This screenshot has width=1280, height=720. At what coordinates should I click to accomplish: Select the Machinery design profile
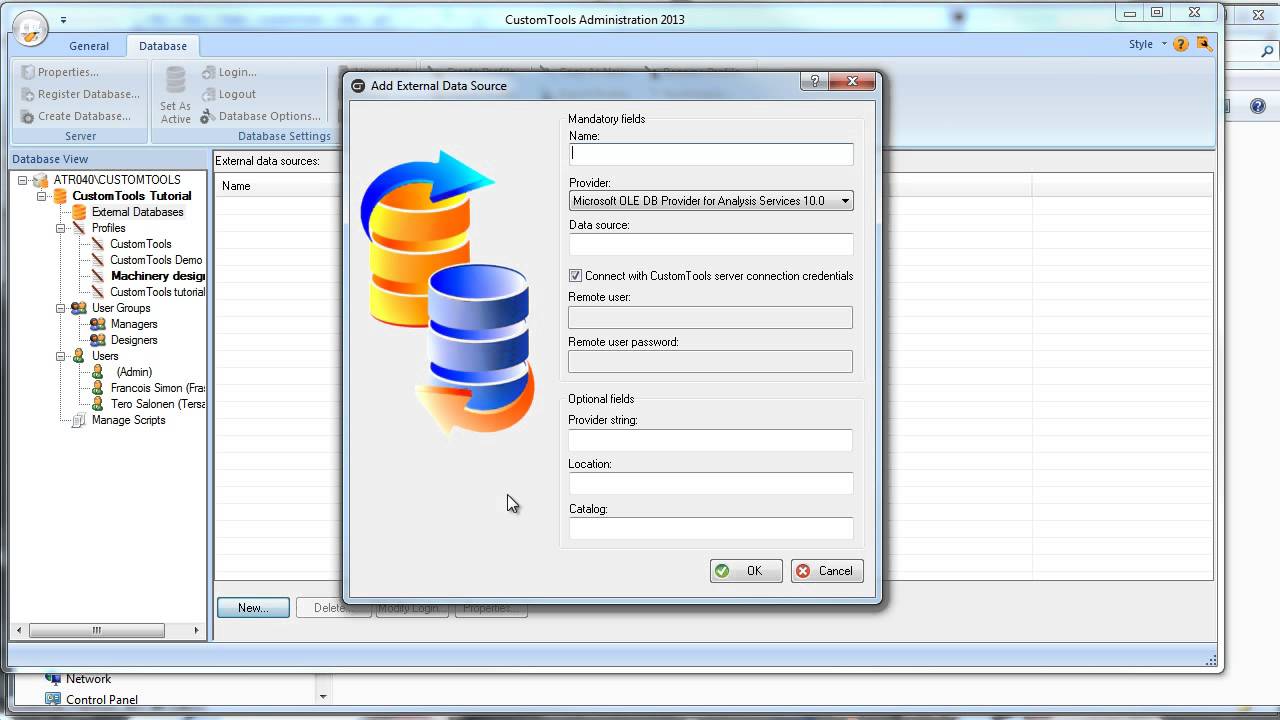click(x=158, y=276)
